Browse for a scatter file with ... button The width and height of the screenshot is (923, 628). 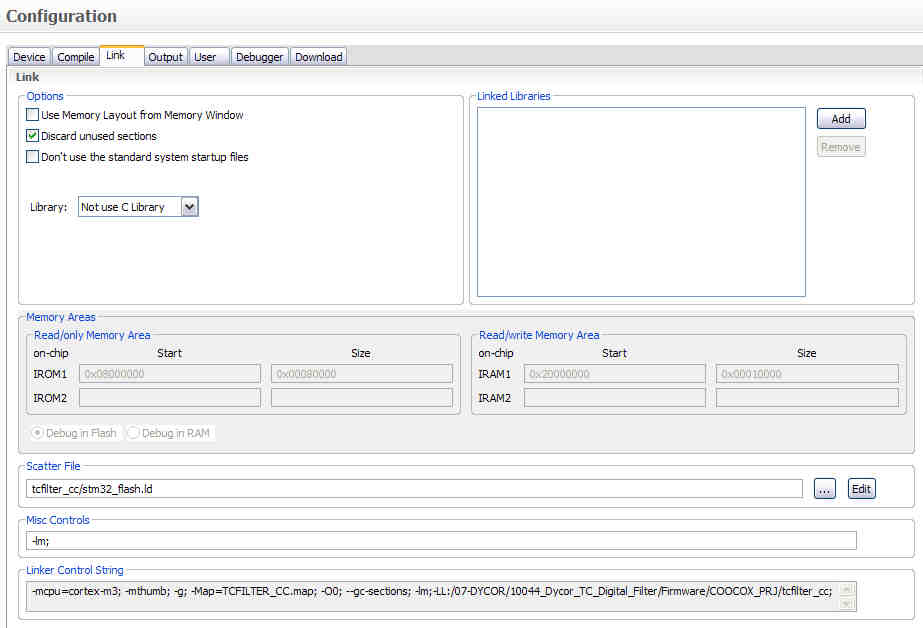pyautogui.click(x=825, y=488)
